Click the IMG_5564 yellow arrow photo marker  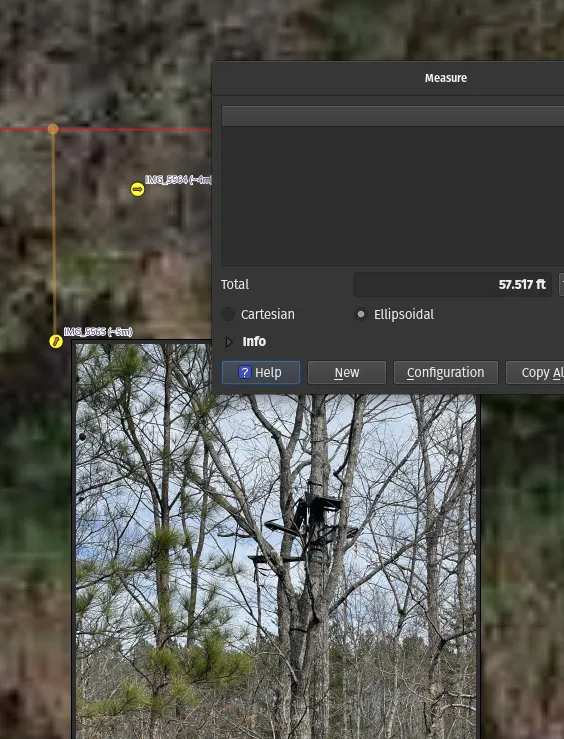pyautogui.click(x=137, y=189)
